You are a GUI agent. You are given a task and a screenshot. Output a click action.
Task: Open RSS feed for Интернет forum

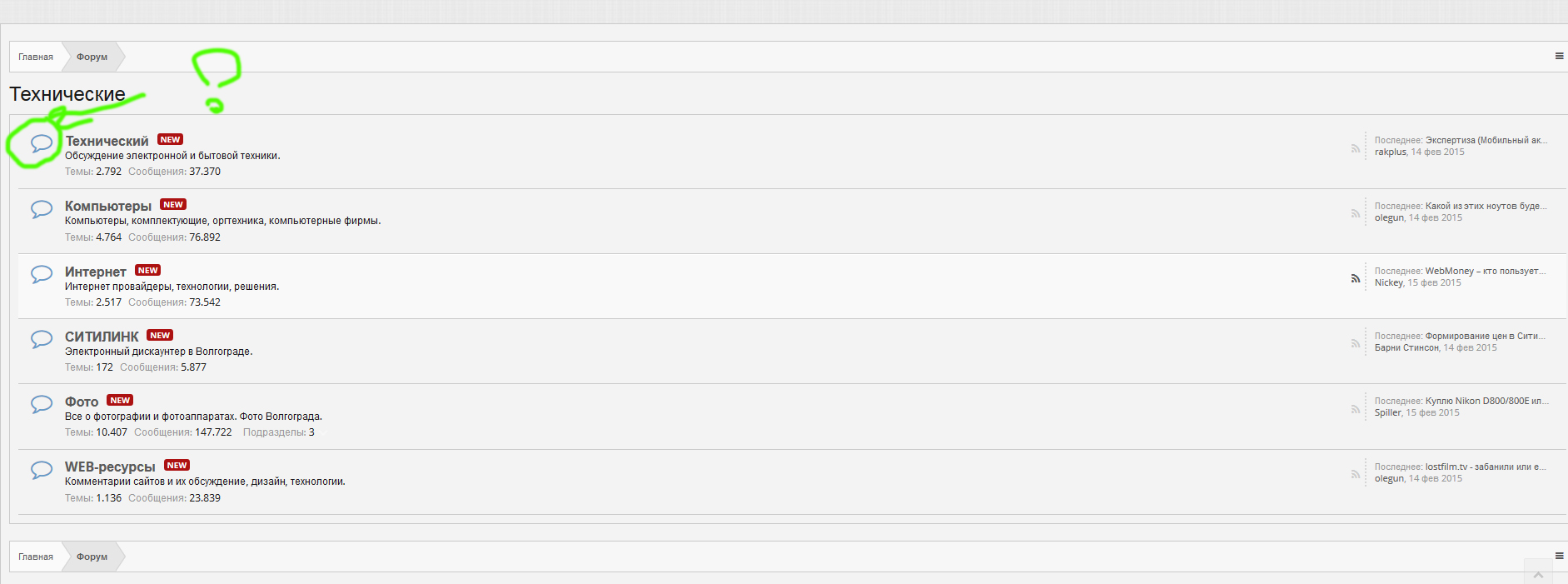point(1356,278)
